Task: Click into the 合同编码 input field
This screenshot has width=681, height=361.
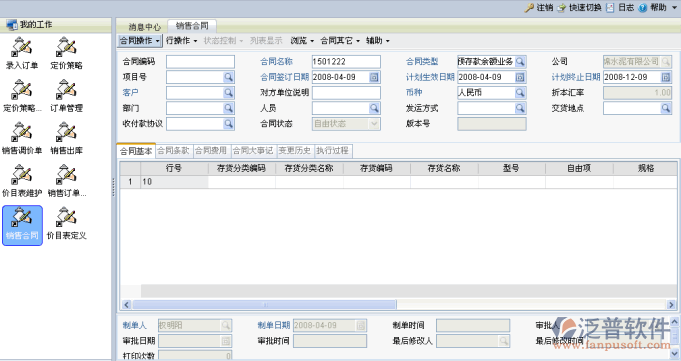Action: (200, 62)
